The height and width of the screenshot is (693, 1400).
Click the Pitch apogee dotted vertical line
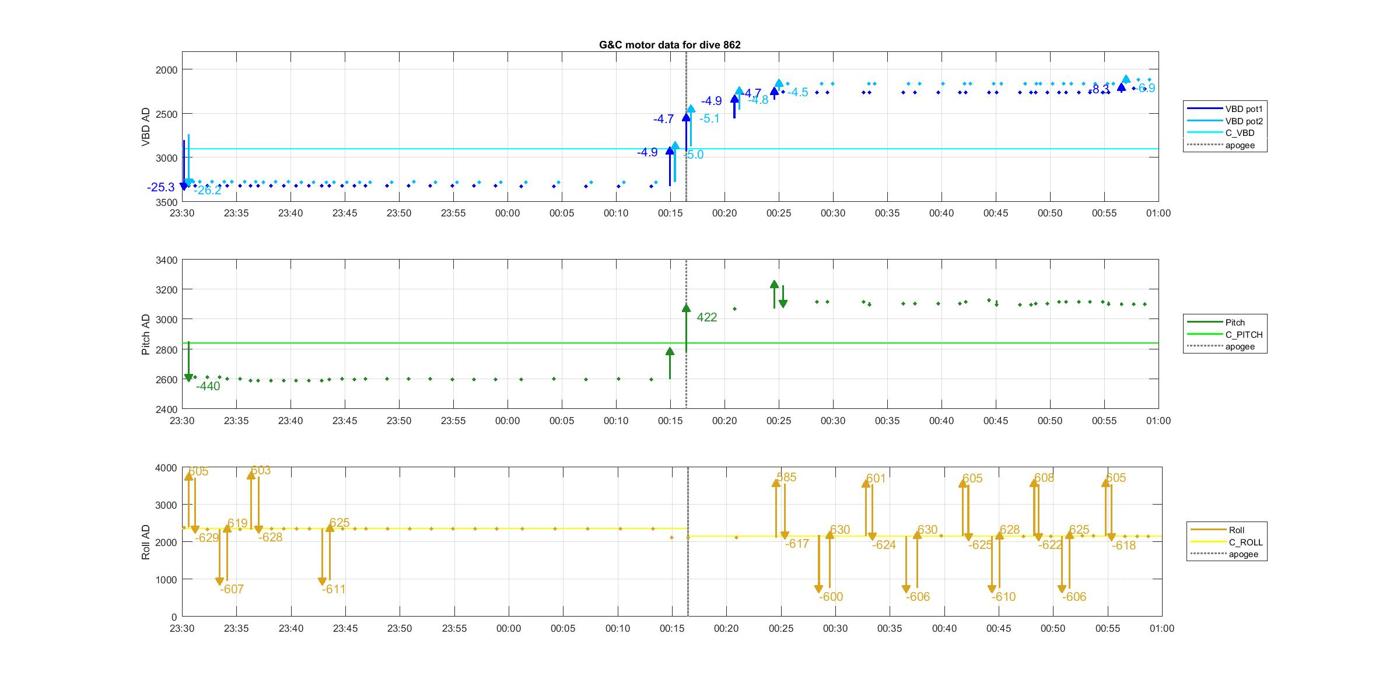pyautogui.click(x=686, y=335)
